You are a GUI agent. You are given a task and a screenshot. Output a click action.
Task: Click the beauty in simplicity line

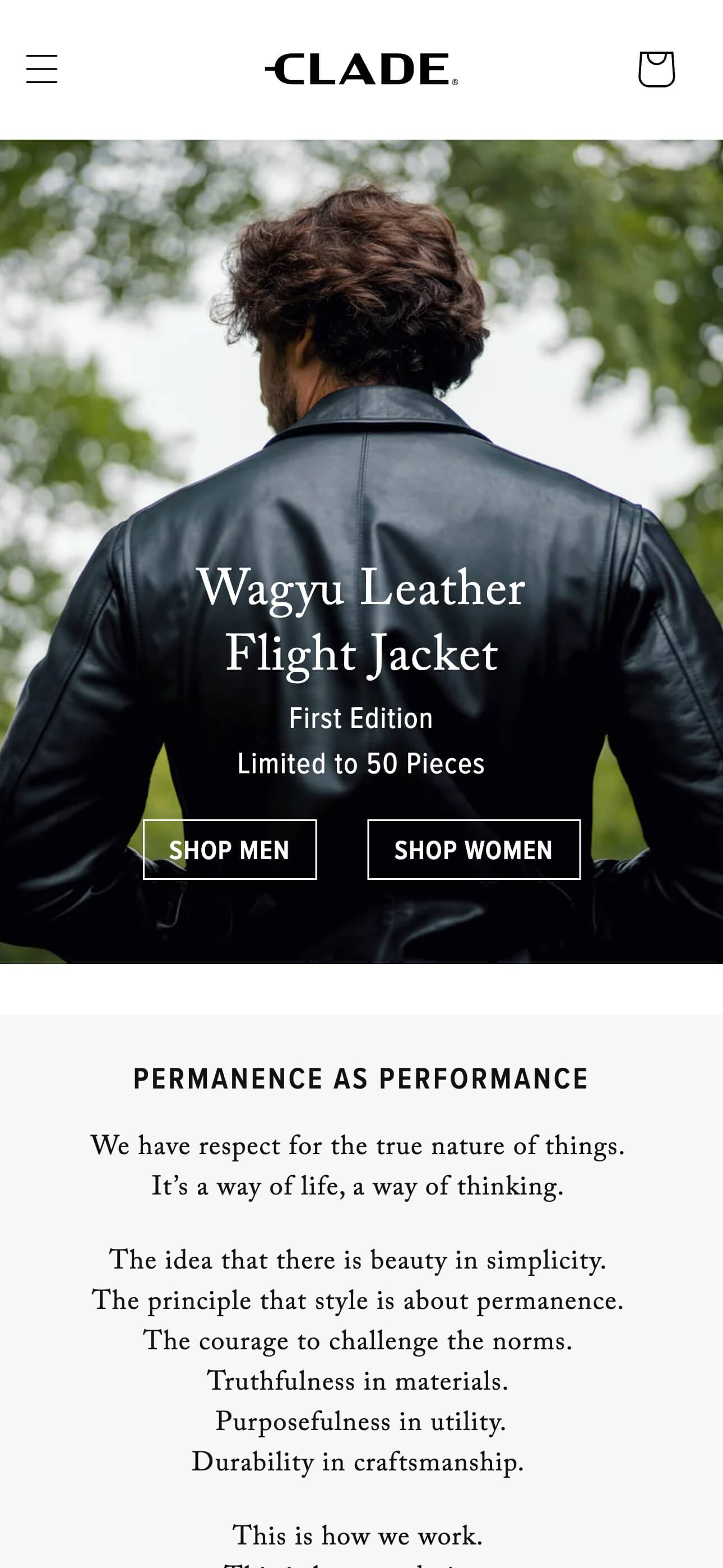pyautogui.click(x=358, y=1261)
